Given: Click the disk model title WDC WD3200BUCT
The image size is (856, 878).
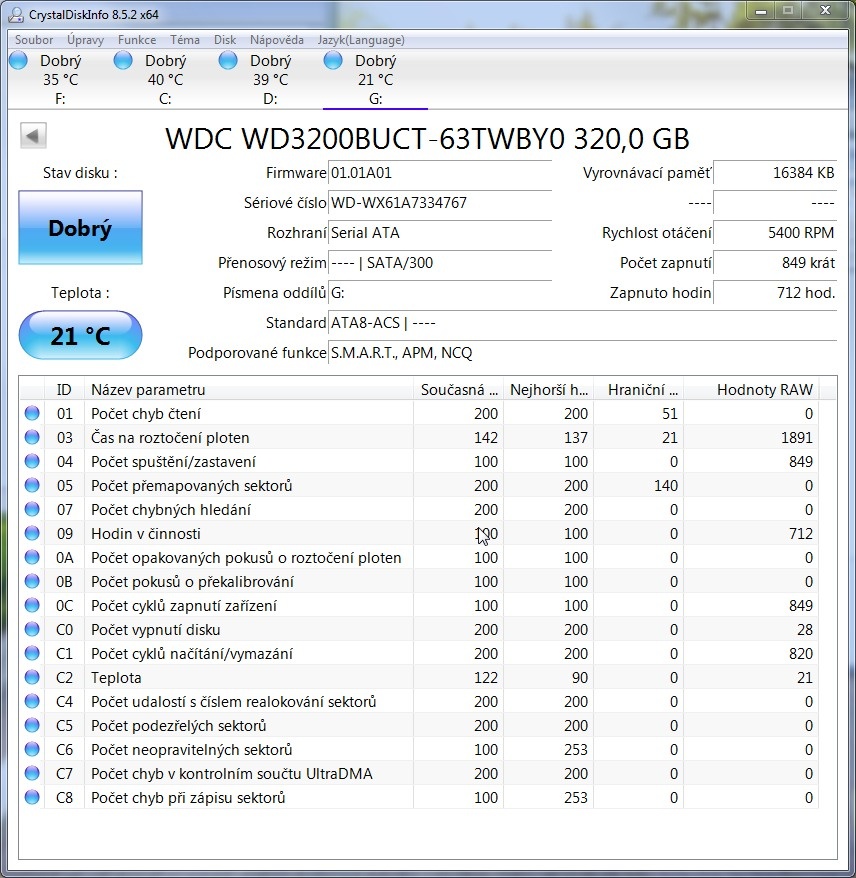Looking at the screenshot, I should coord(427,139).
